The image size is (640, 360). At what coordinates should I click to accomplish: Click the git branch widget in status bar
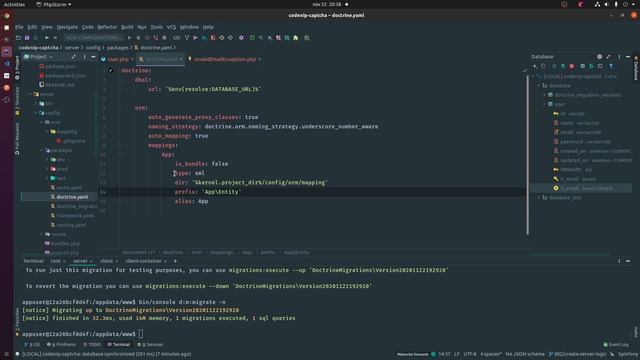pyautogui.click(x=579, y=354)
